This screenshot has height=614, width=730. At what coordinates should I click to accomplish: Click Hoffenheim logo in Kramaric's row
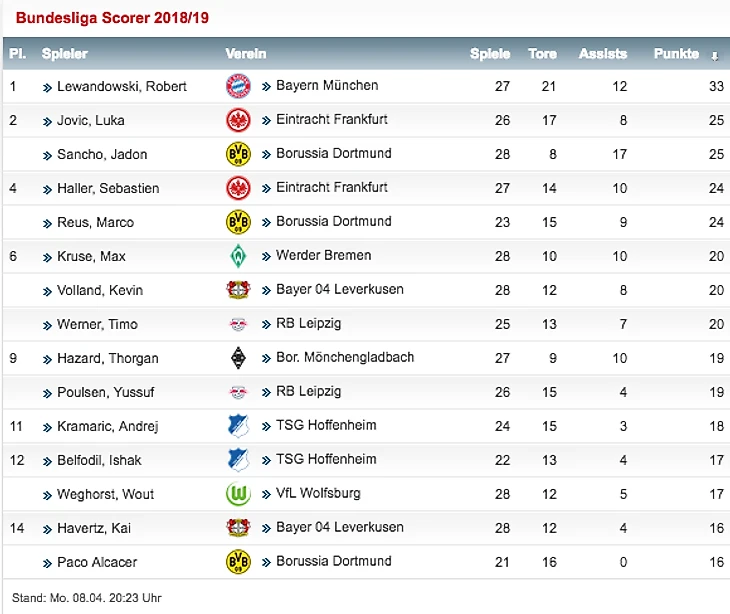pyautogui.click(x=238, y=426)
